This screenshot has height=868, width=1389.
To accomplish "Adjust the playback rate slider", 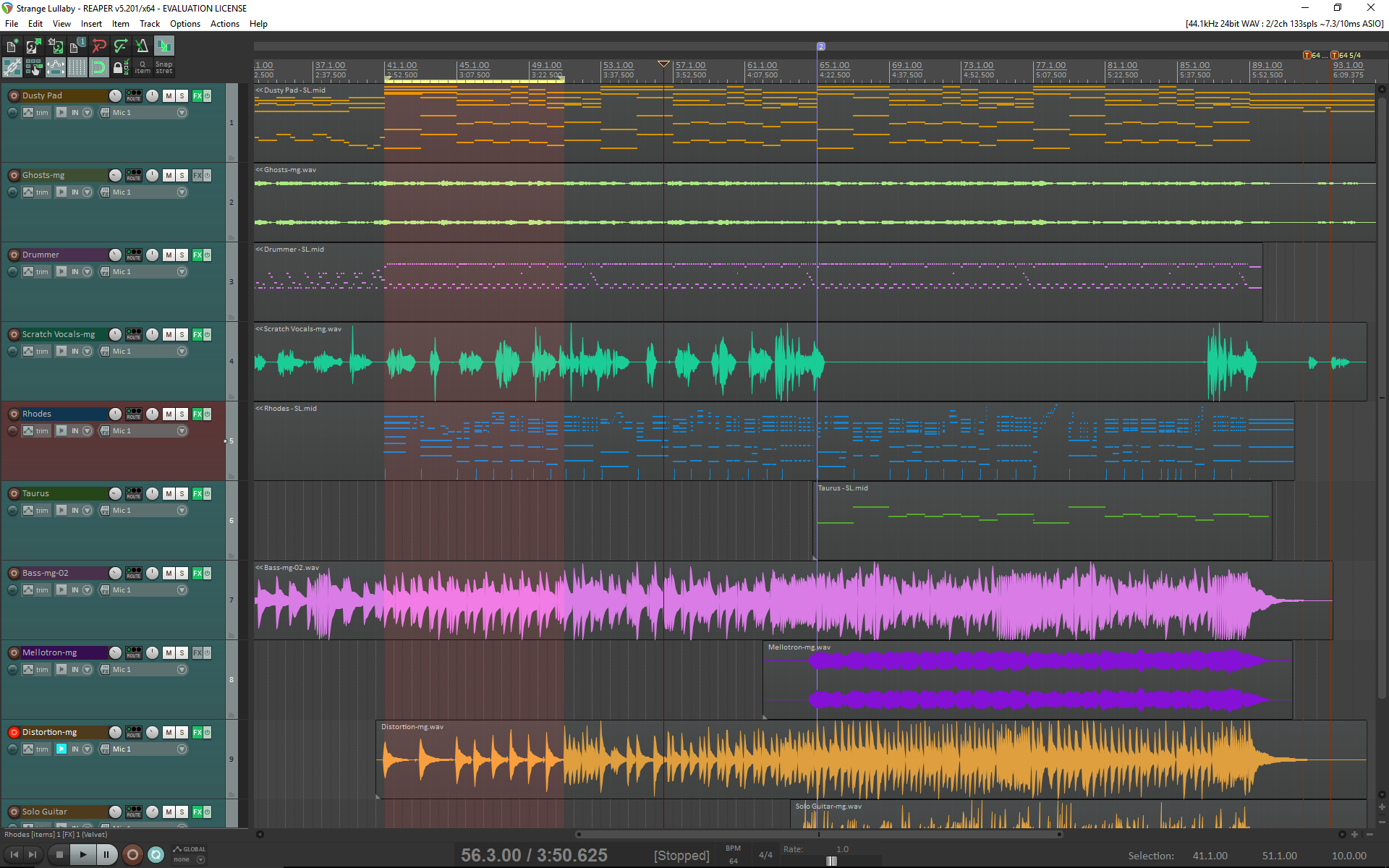I will (x=832, y=861).
